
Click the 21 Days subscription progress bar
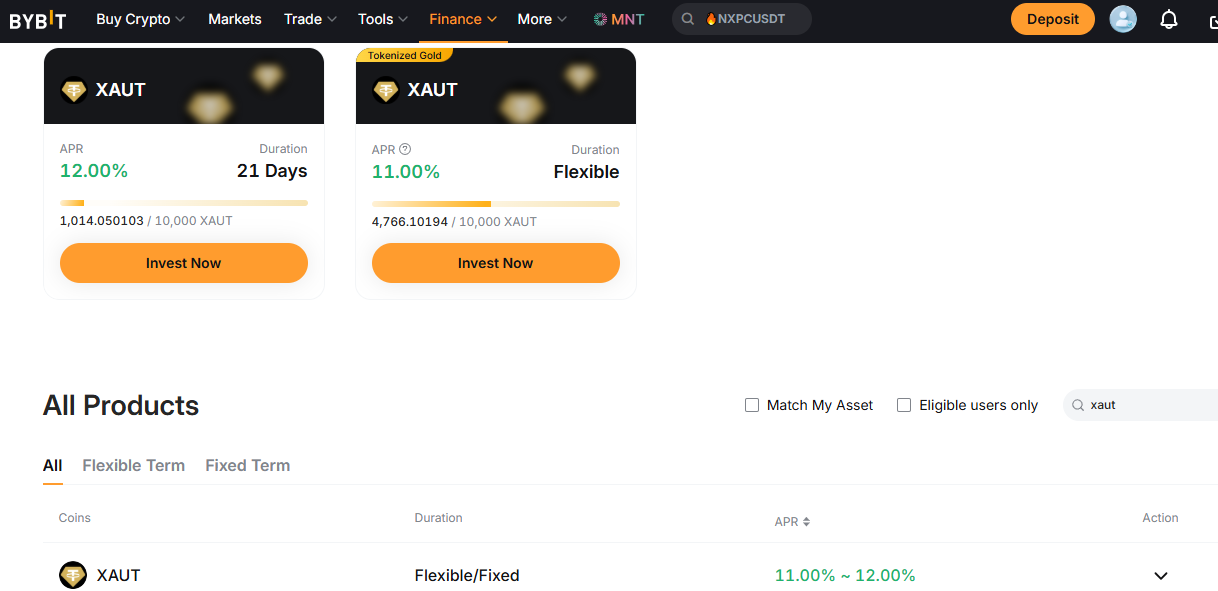[x=183, y=202]
